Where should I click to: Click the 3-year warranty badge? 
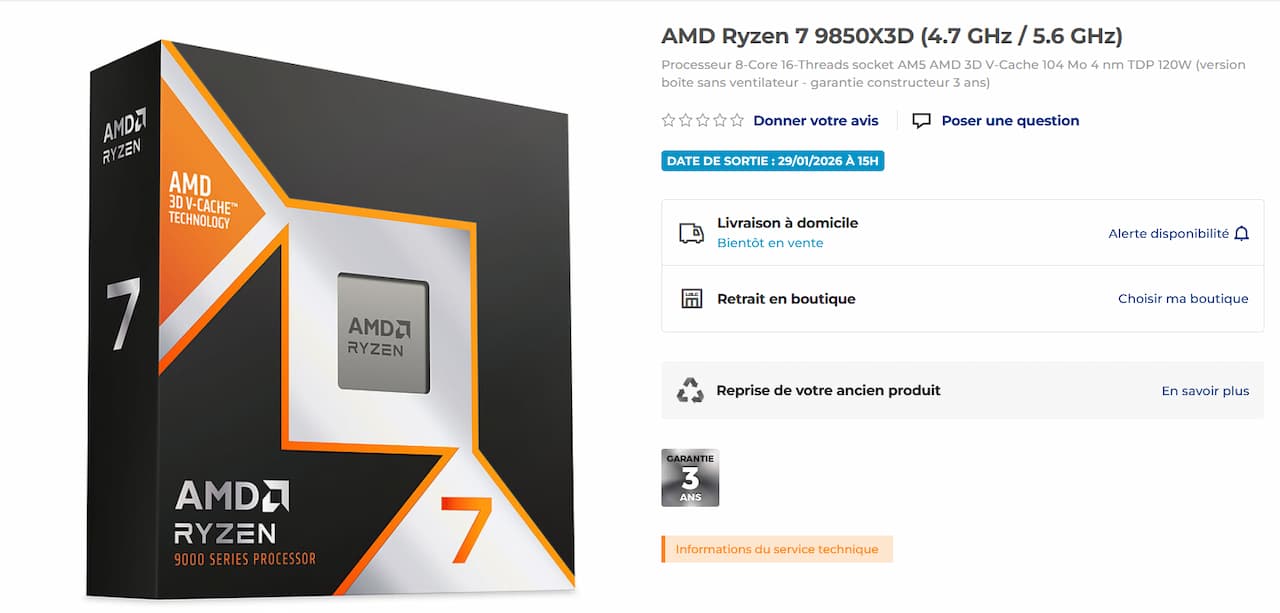coord(690,477)
